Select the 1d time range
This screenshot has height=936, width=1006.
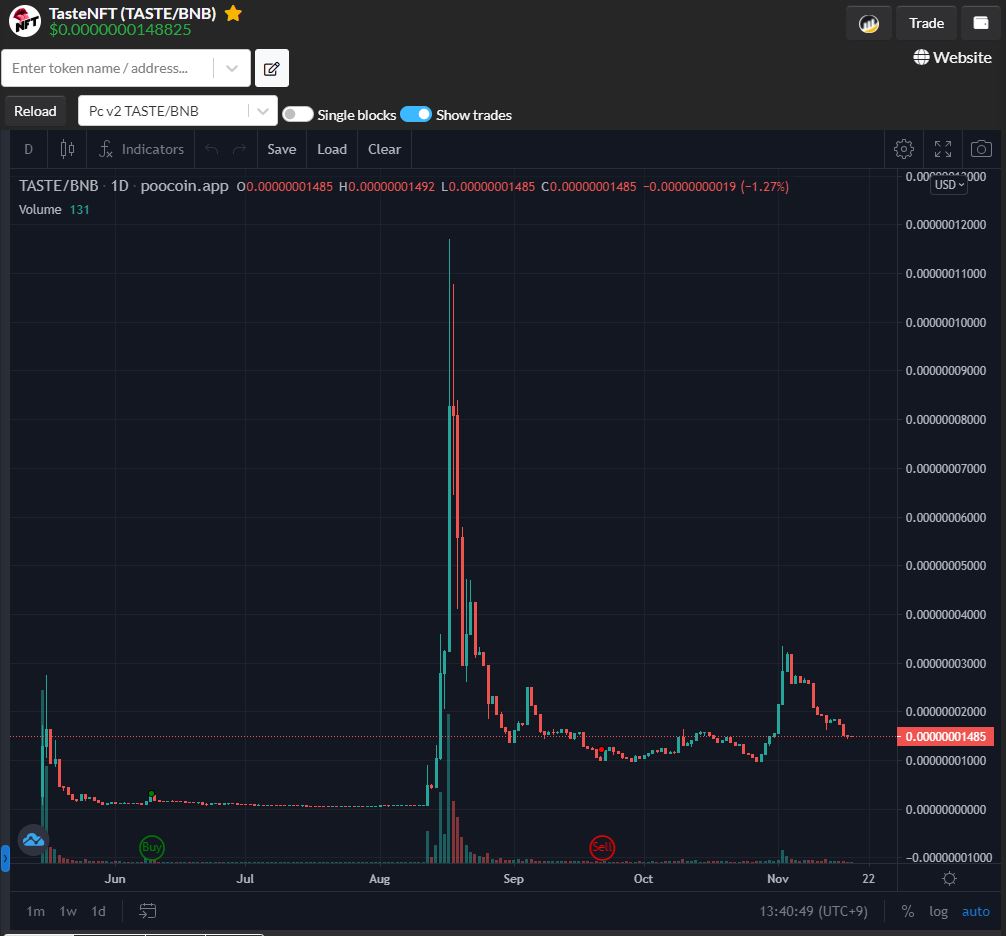point(98,911)
